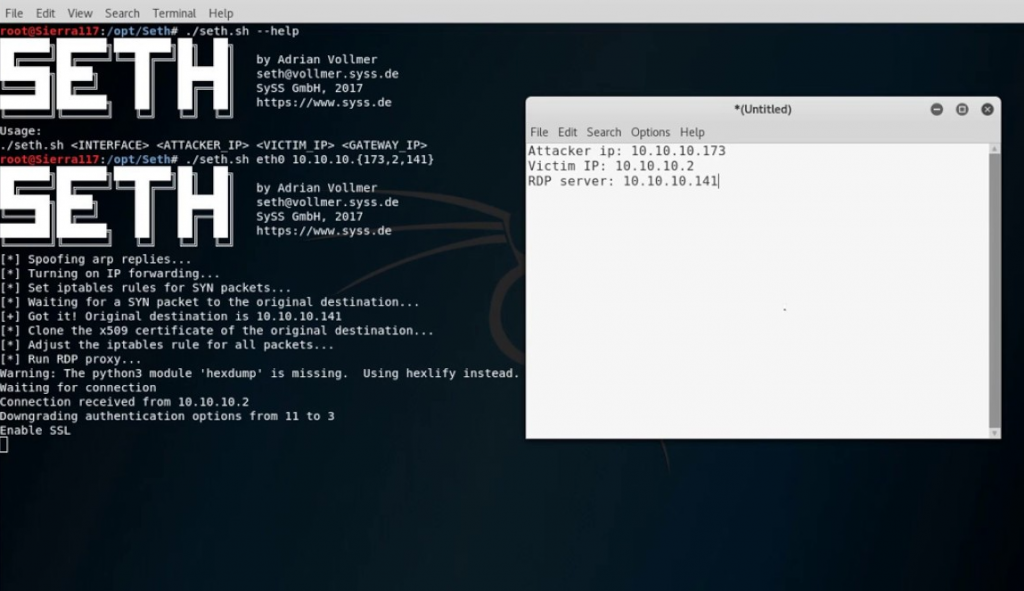The width and height of the screenshot is (1024, 591).
Task: Click first 'by Adrian Vollmer' banner text
Action: [317, 59]
